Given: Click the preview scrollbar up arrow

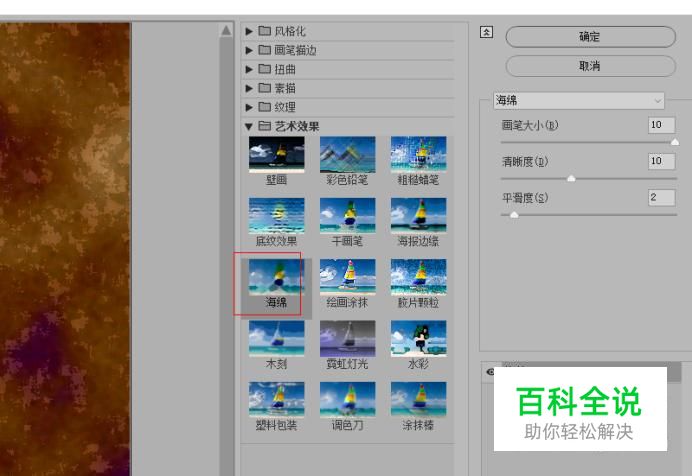Looking at the screenshot, I should click(226, 30).
